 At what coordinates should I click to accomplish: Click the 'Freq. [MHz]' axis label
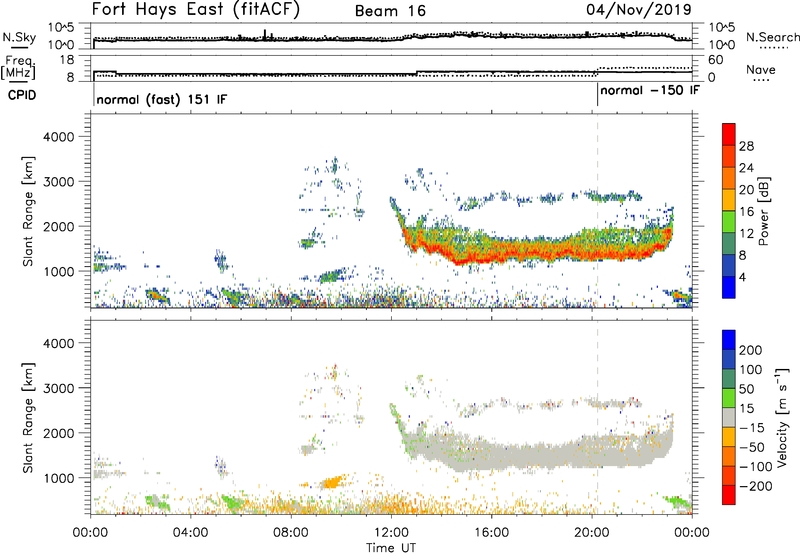pyautogui.click(x=18, y=68)
